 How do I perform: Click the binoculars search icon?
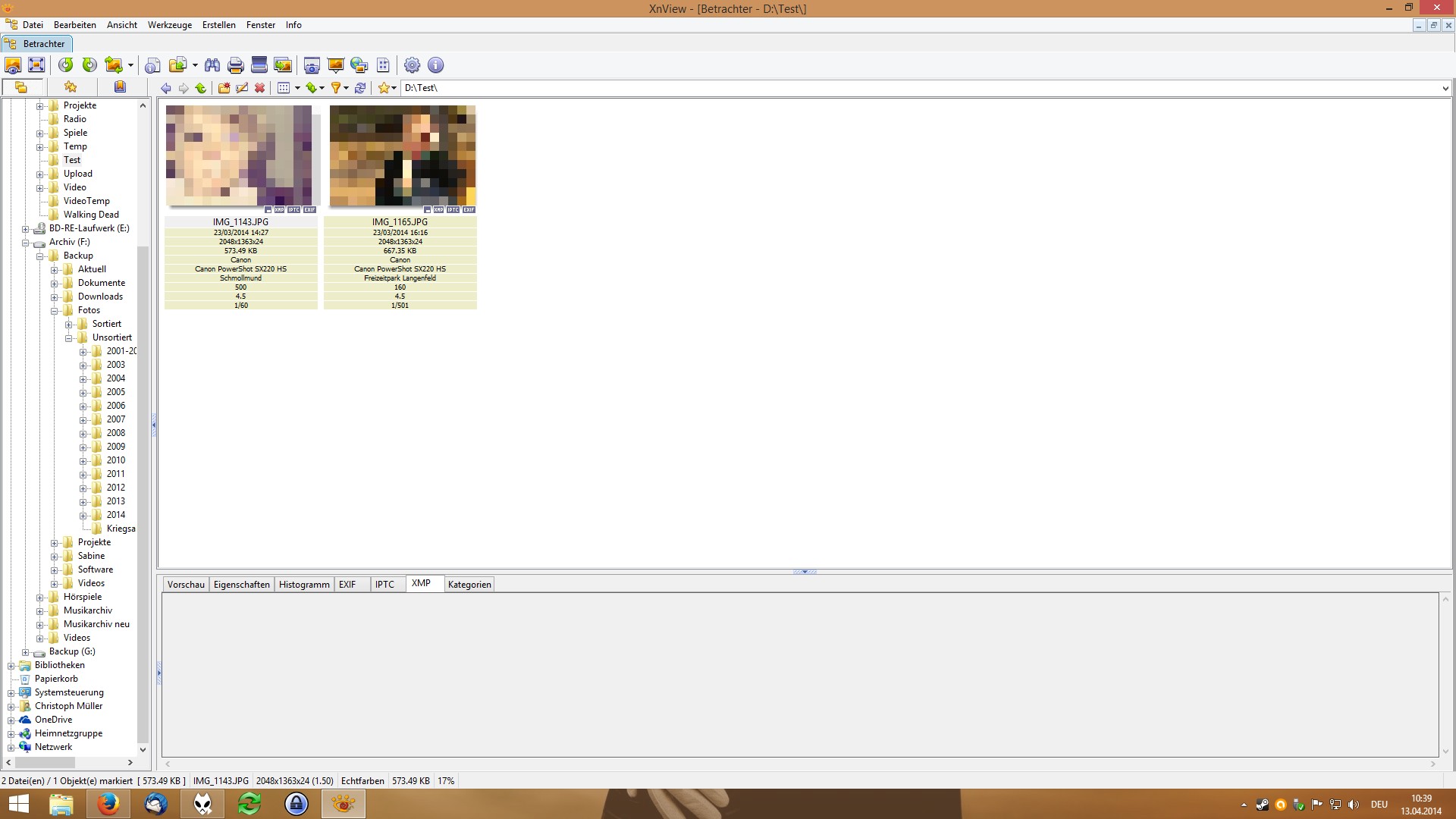point(212,65)
